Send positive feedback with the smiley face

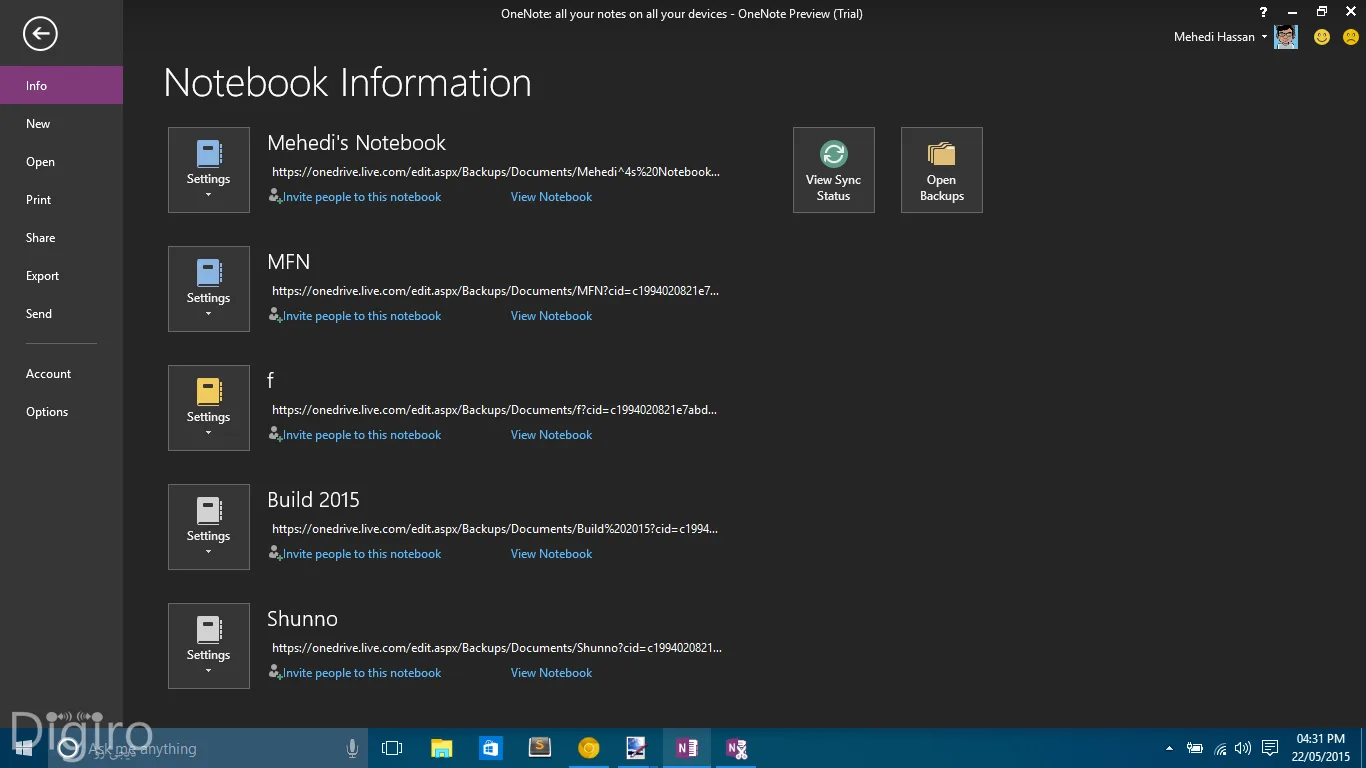tap(1322, 37)
